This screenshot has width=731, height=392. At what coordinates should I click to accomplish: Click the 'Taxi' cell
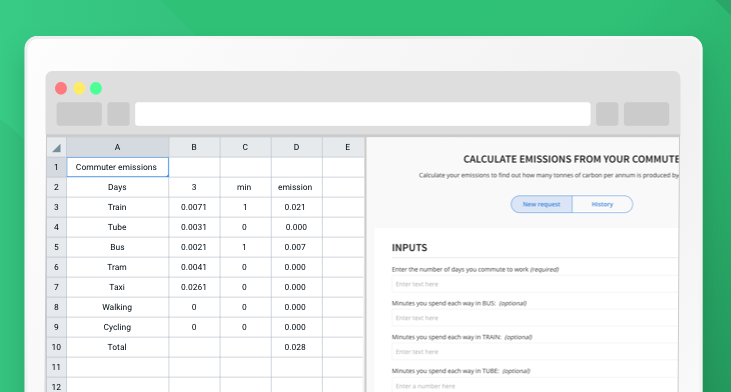[x=117, y=287]
